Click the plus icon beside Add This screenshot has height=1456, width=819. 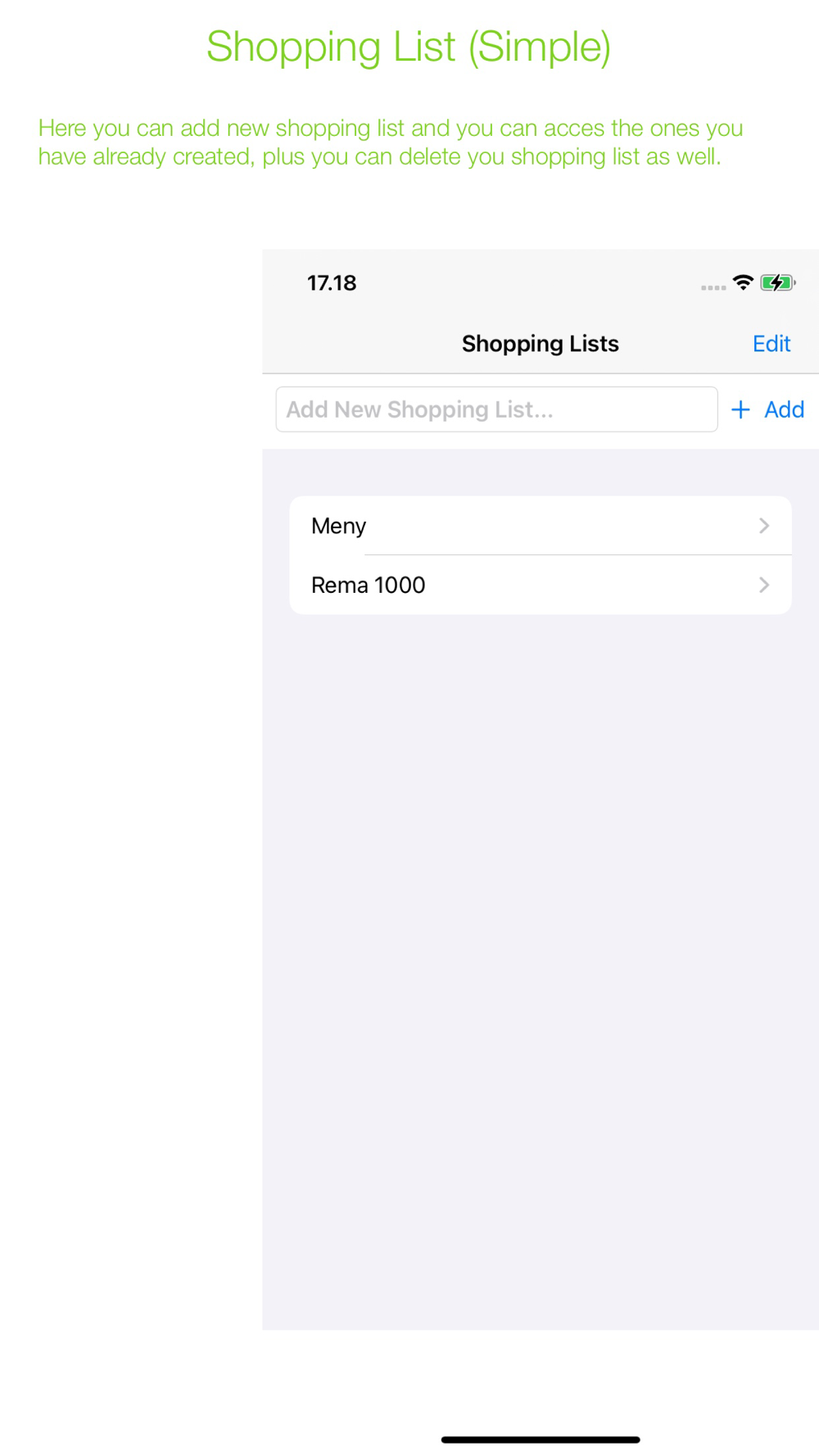(740, 409)
